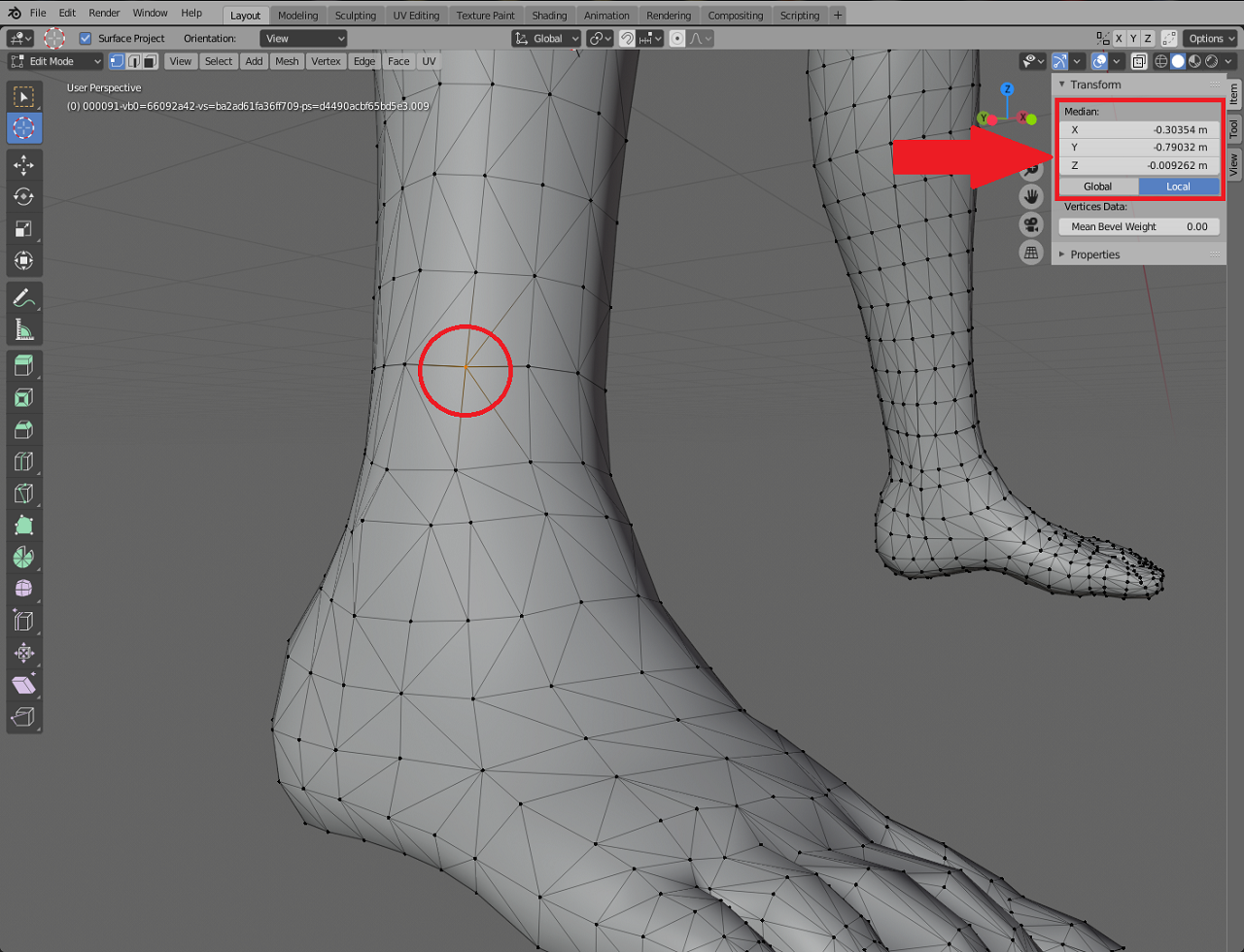Click the pan view hand gizmo
This screenshot has height=952, width=1244.
1031,196
